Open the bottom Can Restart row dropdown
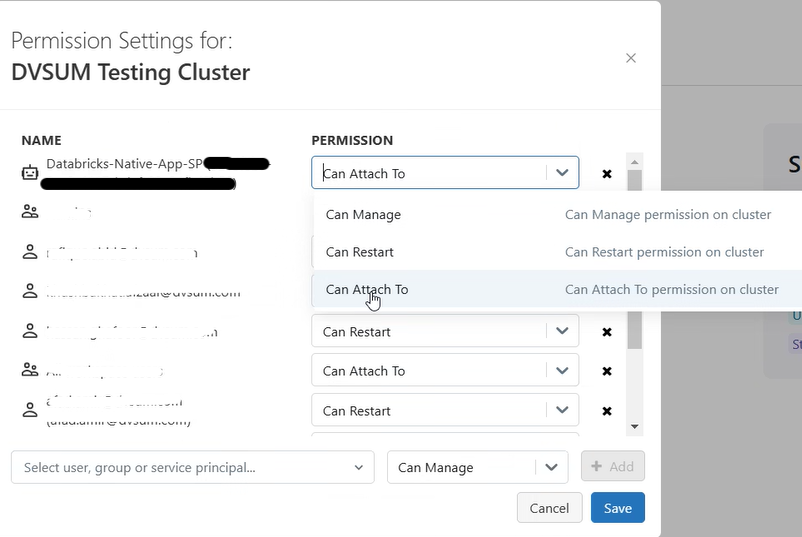The image size is (802, 537). click(x=445, y=410)
